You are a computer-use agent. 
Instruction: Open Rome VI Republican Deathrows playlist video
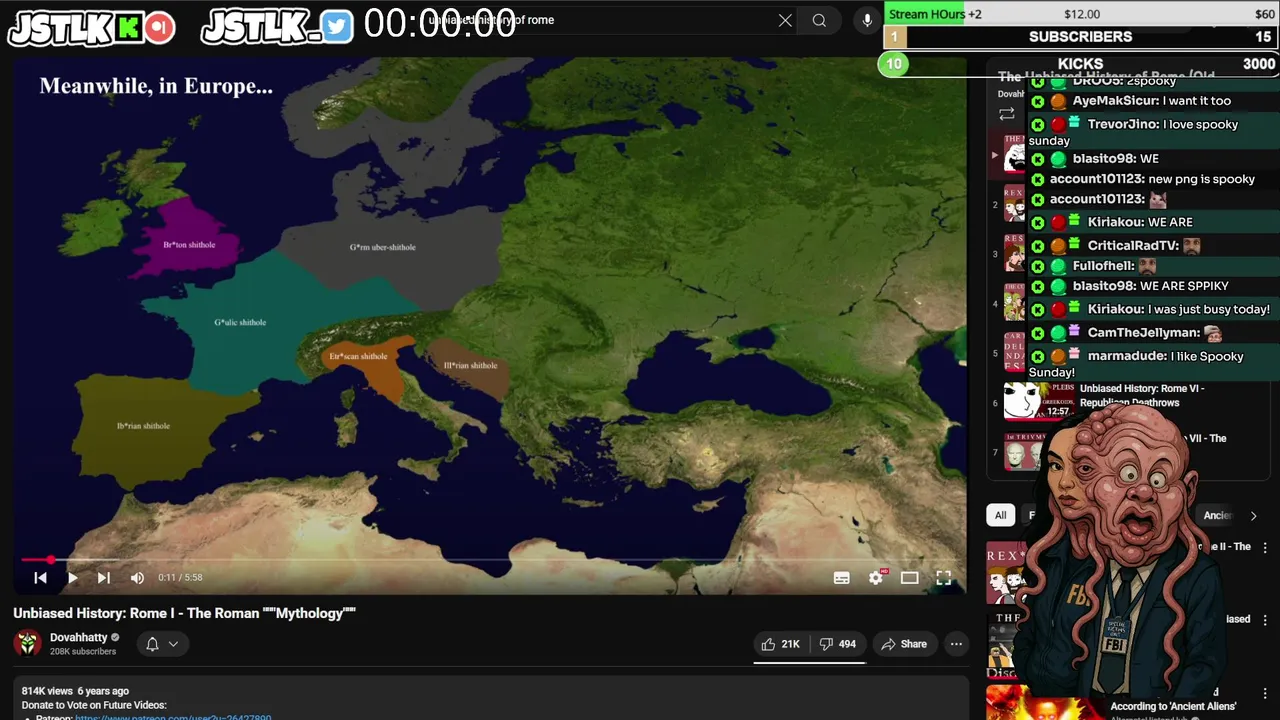tap(1142, 395)
